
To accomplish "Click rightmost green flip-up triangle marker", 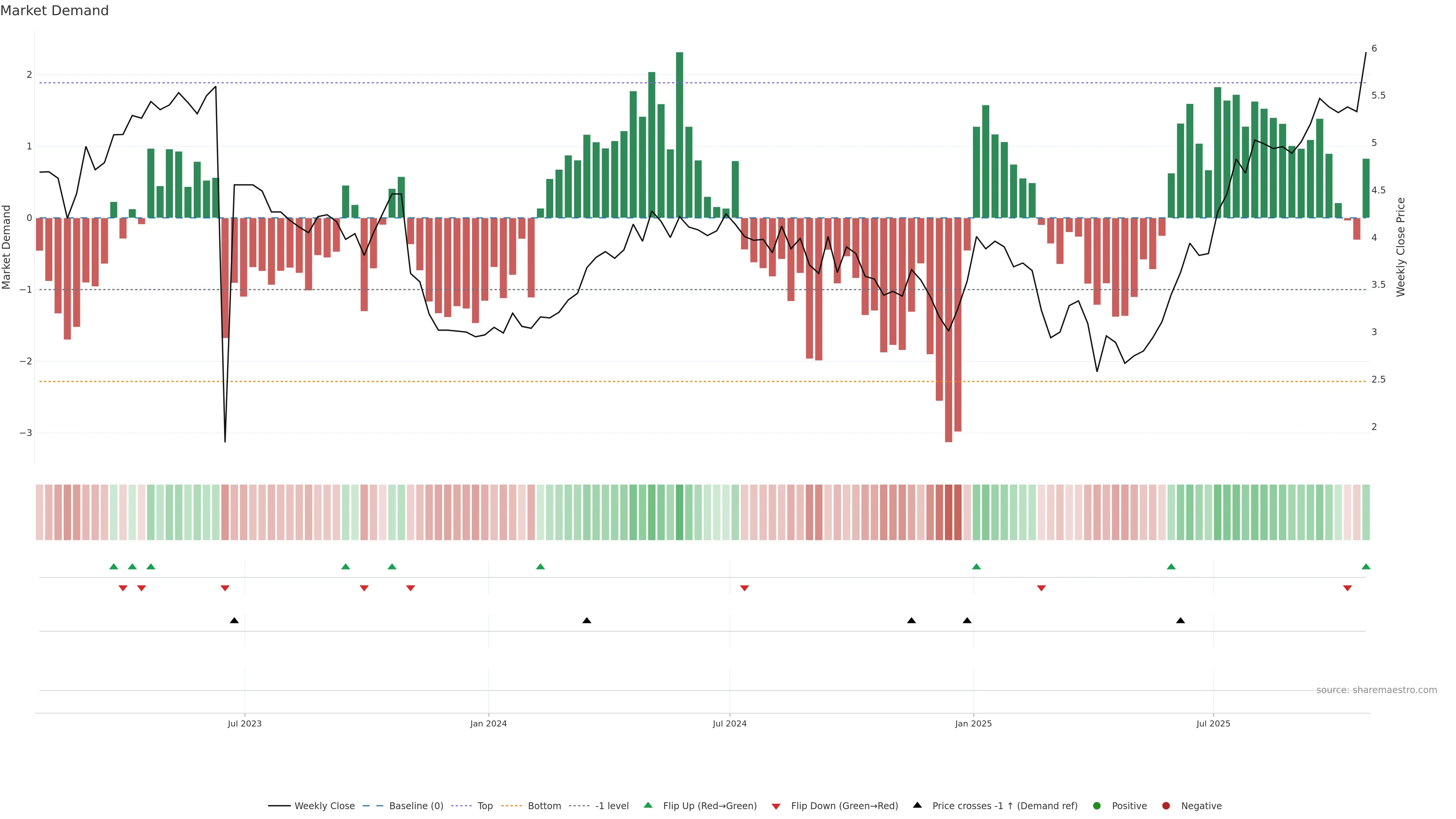I will click(x=1366, y=567).
